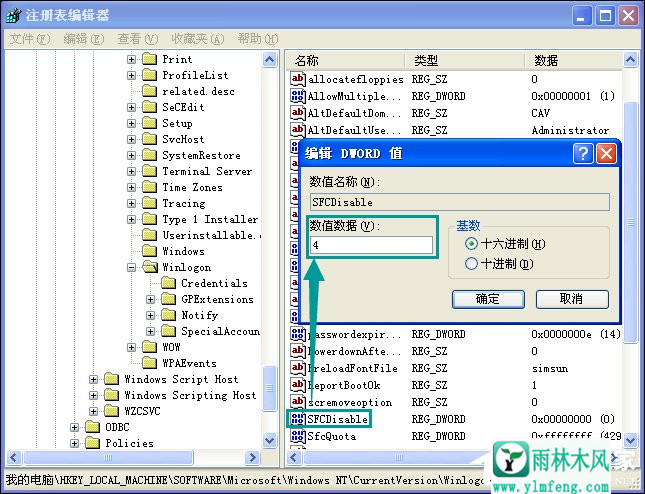The width and height of the screenshot is (645, 494).
Task: Click the 类型 column header
Action: tap(464, 61)
